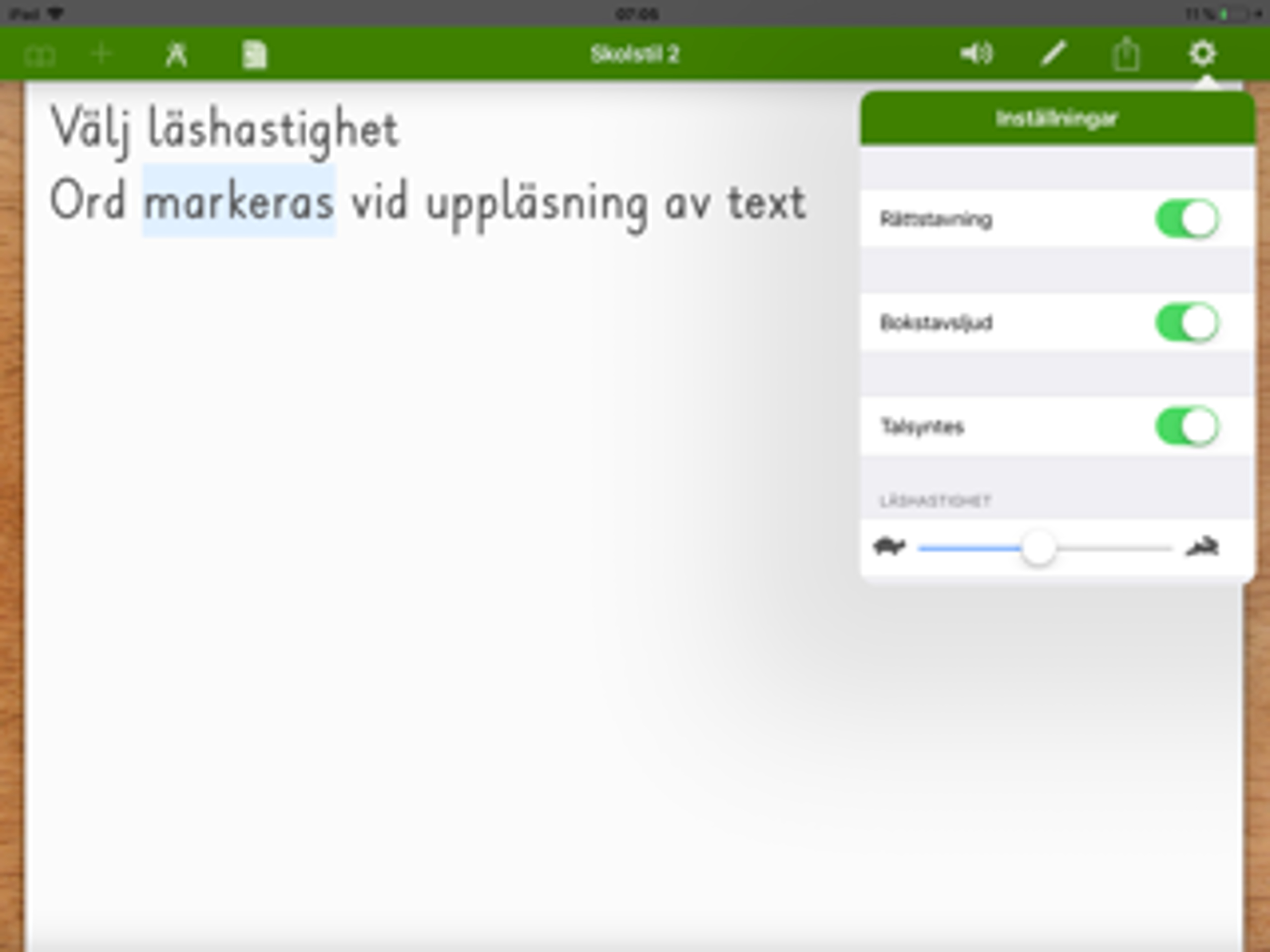Image resolution: width=1270 pixels, height=952 pixels.
Task: Tap the Inställningar popover header
Action: [1057, 119]
